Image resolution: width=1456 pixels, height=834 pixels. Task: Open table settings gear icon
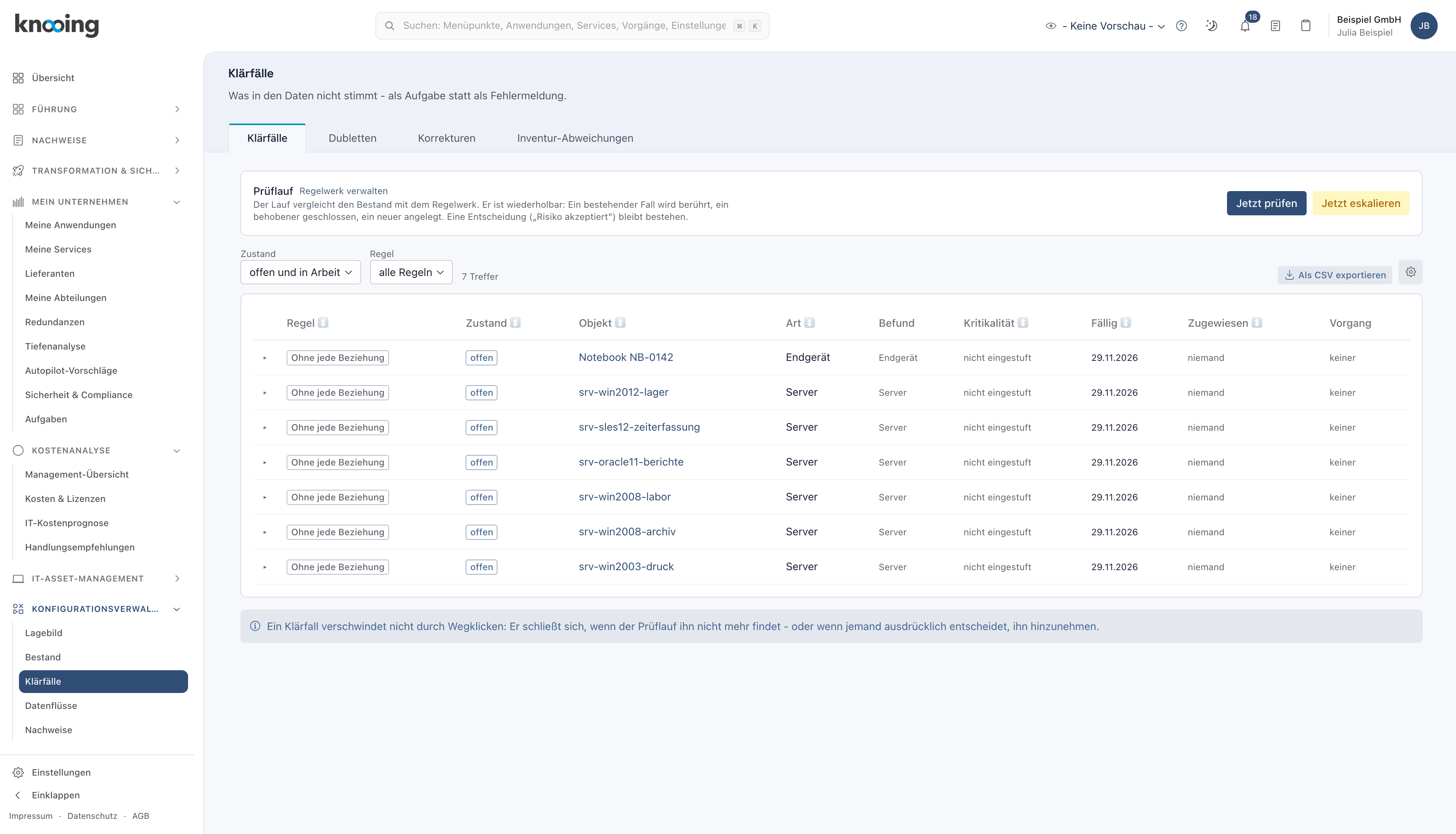point(1411,272)
